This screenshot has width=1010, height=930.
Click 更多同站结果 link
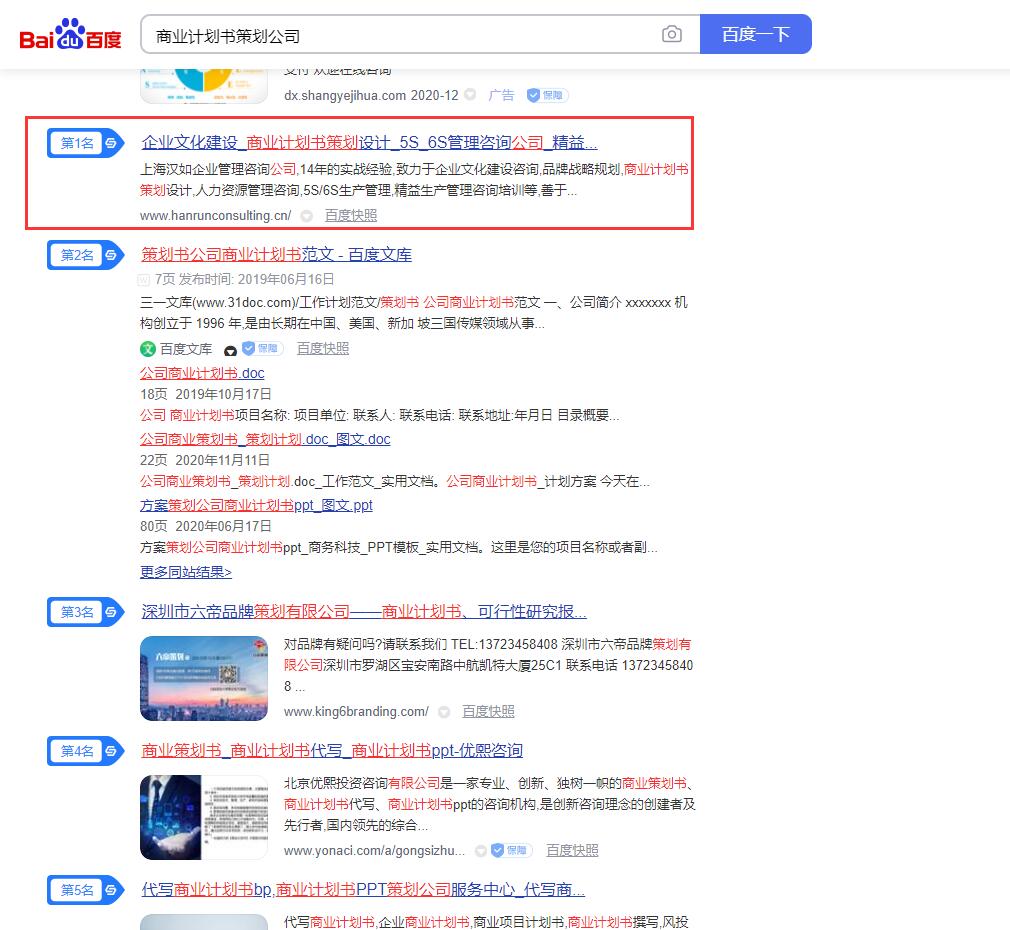pyautogui.click(x=185, y=572)
